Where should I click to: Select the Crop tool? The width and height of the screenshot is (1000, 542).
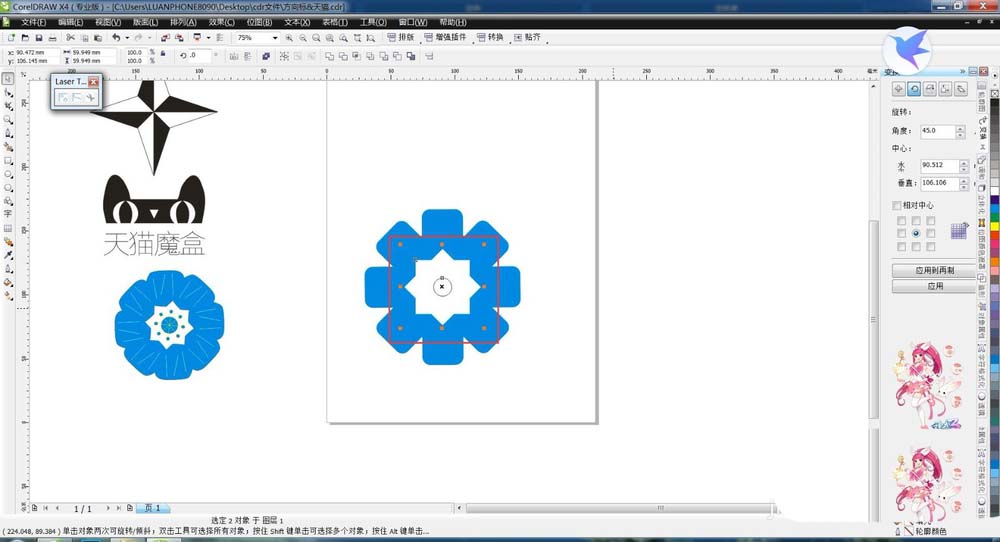(x=8, y=106)
